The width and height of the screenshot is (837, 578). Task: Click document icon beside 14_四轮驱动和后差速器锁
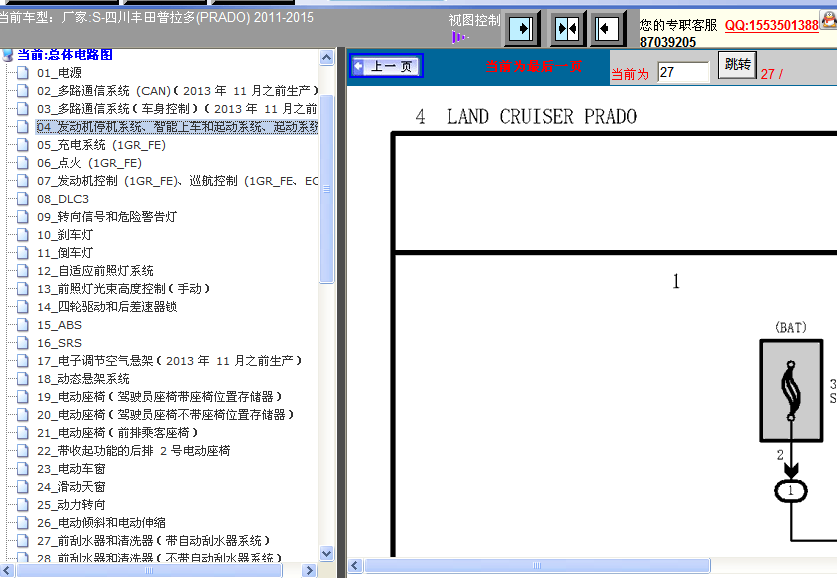point(22,307)
